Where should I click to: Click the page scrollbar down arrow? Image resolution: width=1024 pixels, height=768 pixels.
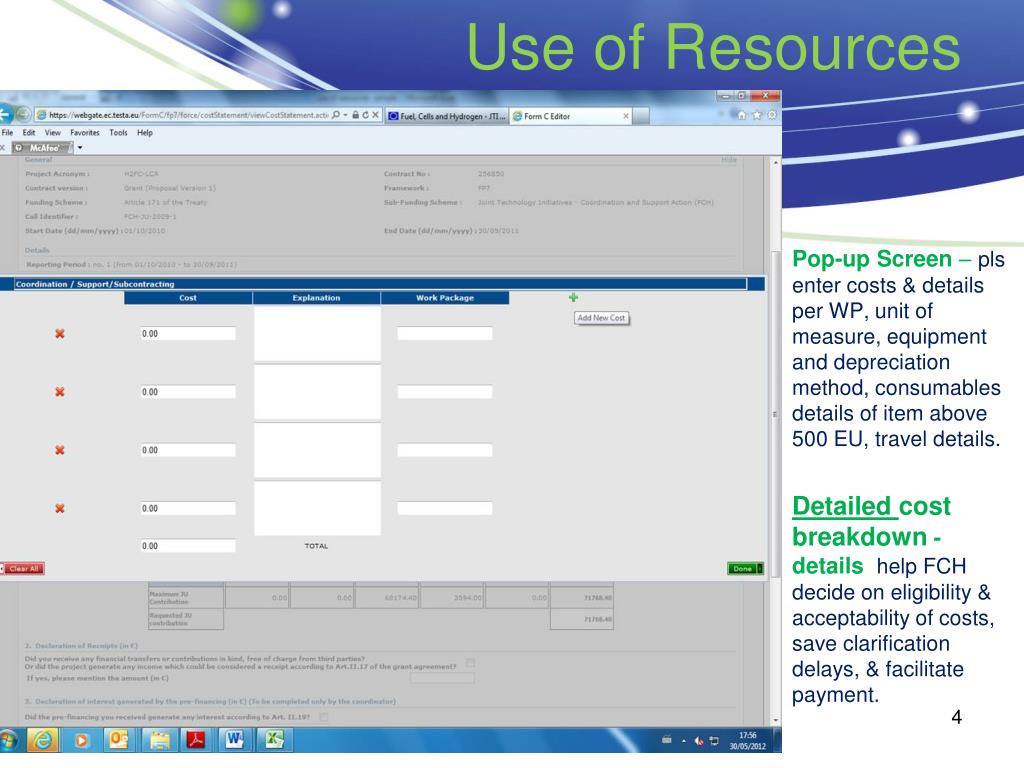776,720
